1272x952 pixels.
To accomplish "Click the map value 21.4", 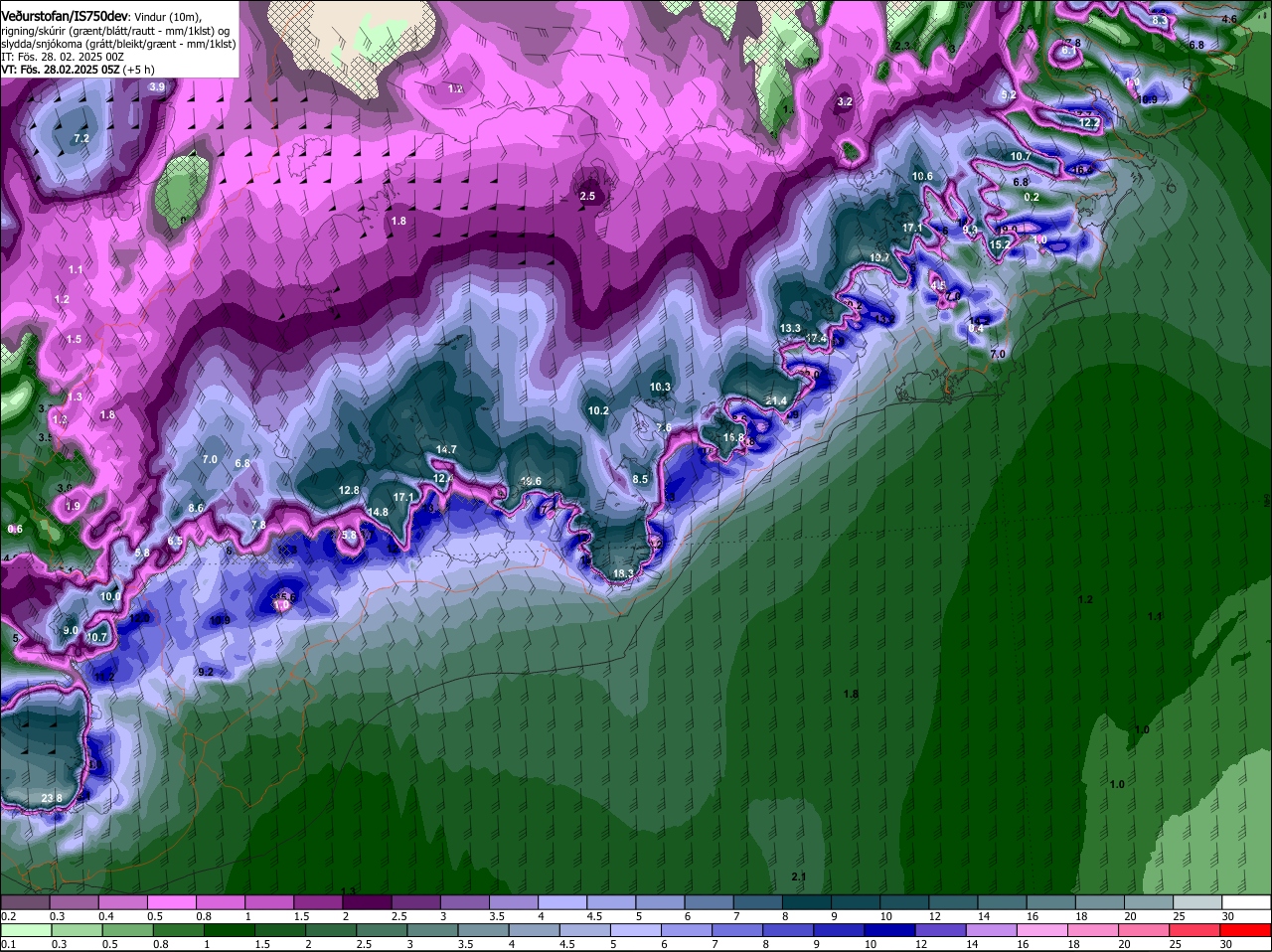I will (776, 400).
